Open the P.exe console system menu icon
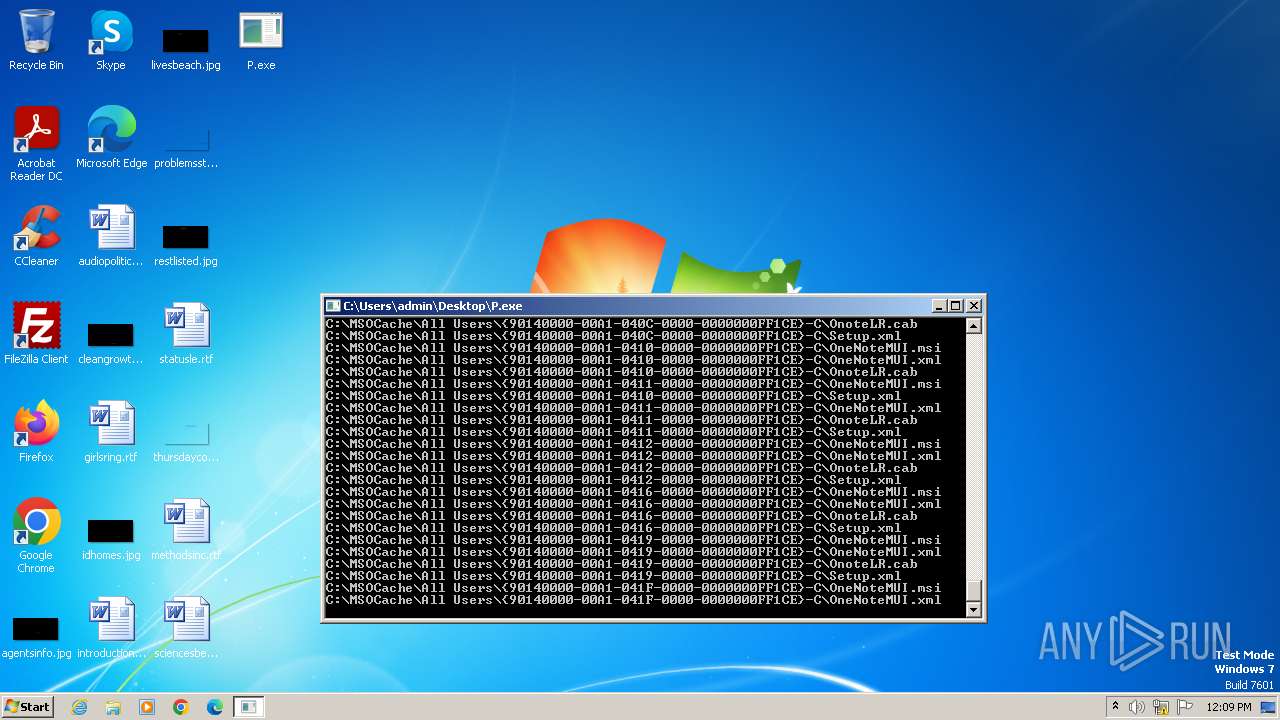Image resolution: width=1280 pixels, height=720 pixels. 334,306
